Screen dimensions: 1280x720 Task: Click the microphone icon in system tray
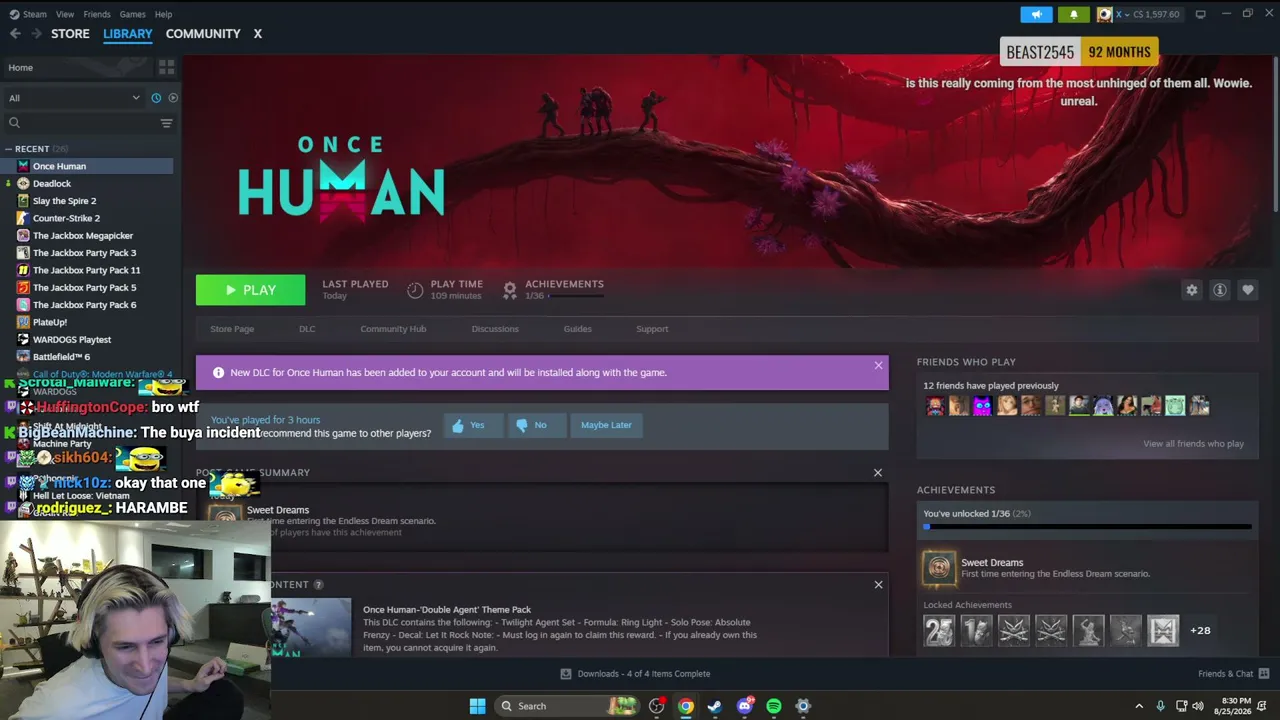pyautogui.click(x=1160, y=706)
